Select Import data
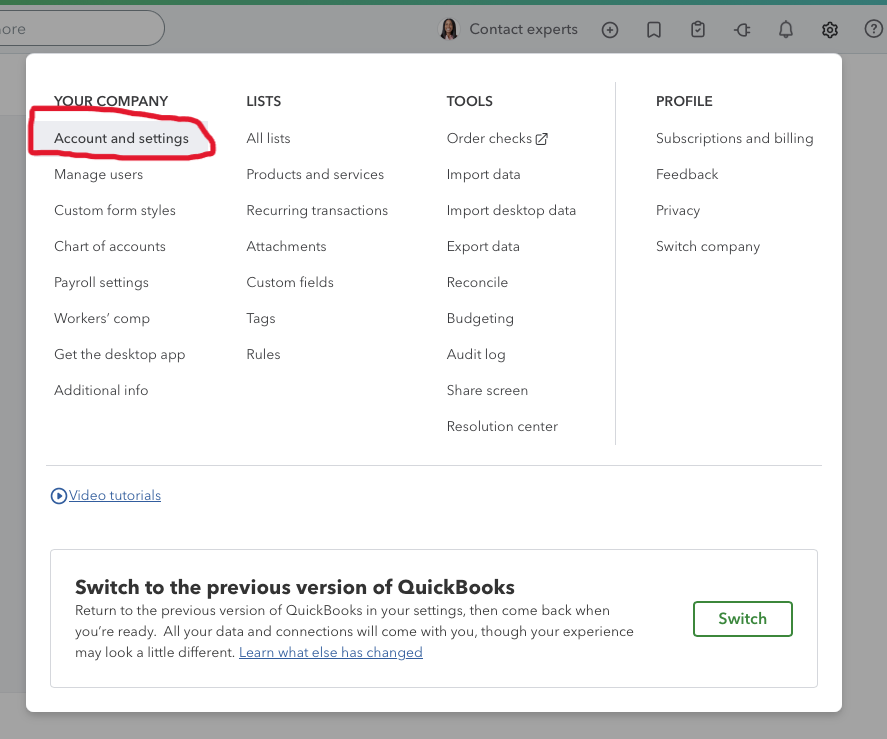Viewport: 887px width, 739px height. click(484, 174)
